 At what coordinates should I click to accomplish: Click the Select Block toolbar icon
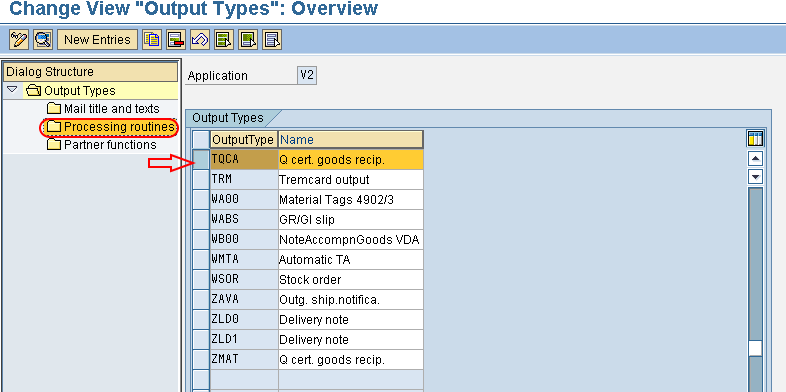pos(248,40)
